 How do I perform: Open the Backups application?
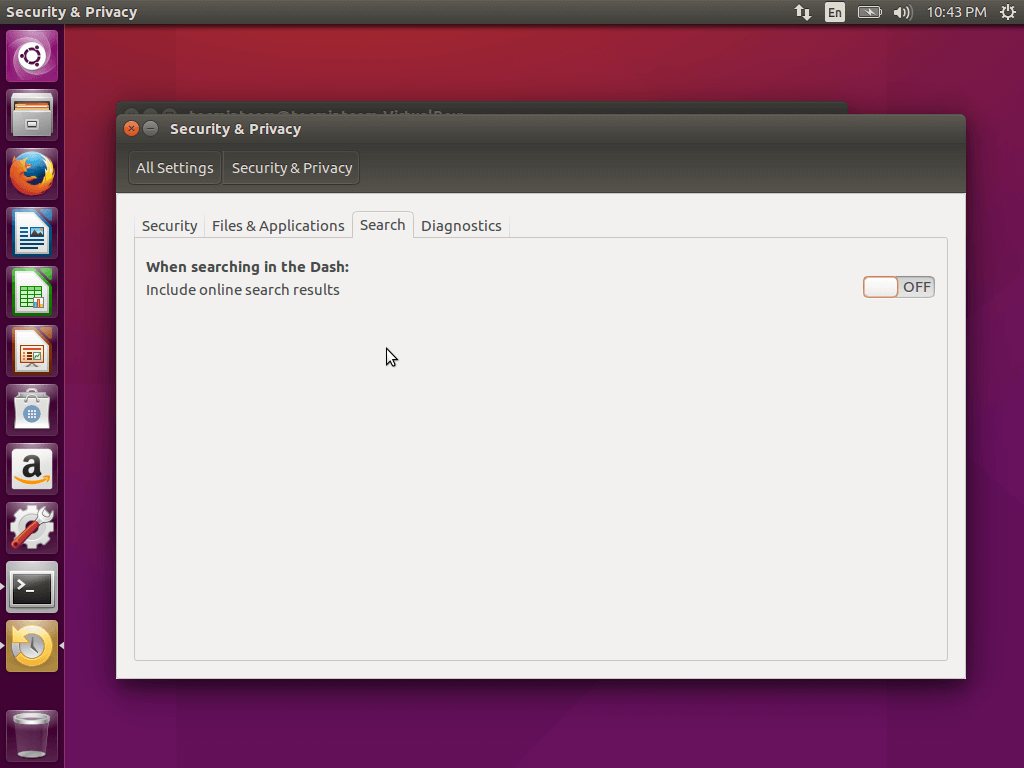pos(31,645)
